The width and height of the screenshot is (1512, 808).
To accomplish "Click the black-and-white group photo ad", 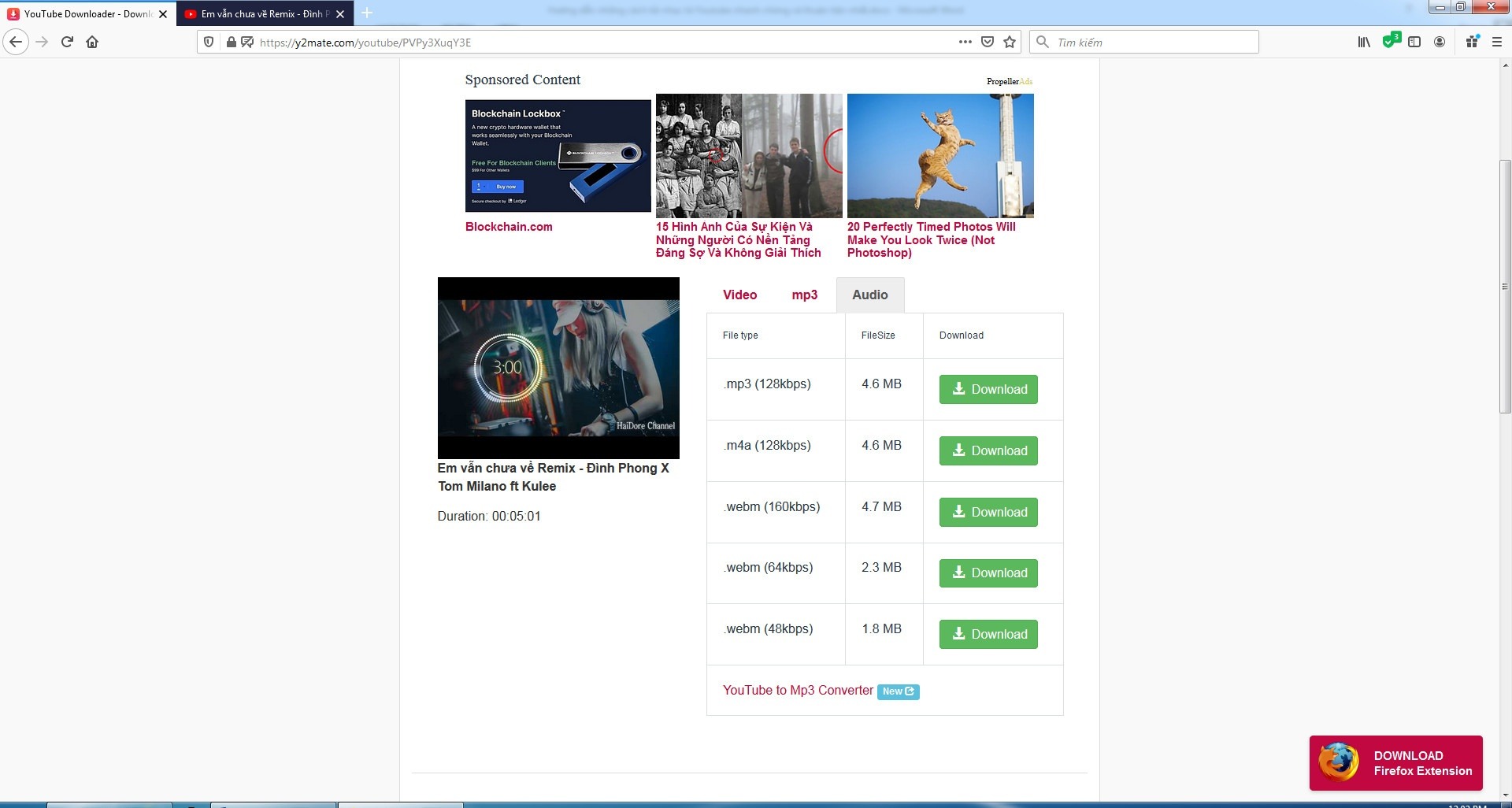I will click(749, 156).
